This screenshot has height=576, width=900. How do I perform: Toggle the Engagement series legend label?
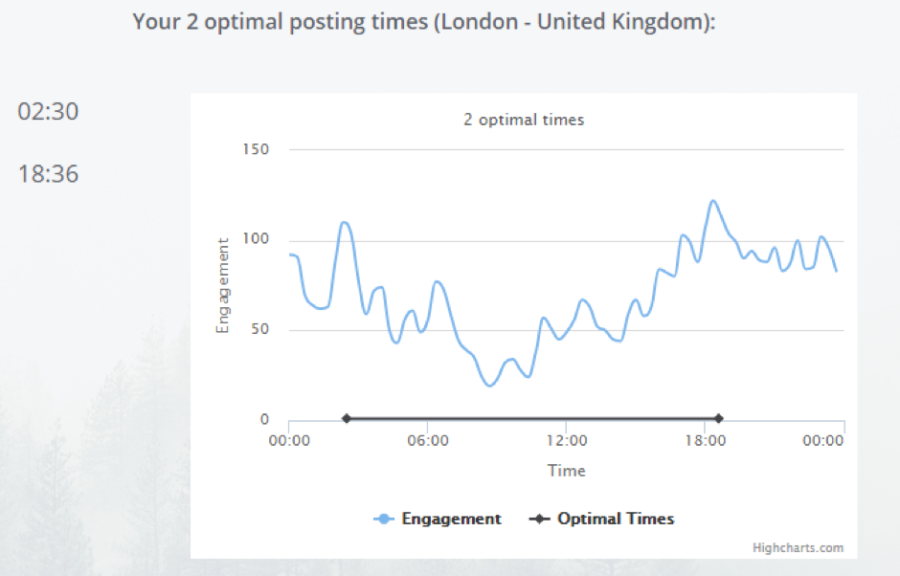[451, 519]
